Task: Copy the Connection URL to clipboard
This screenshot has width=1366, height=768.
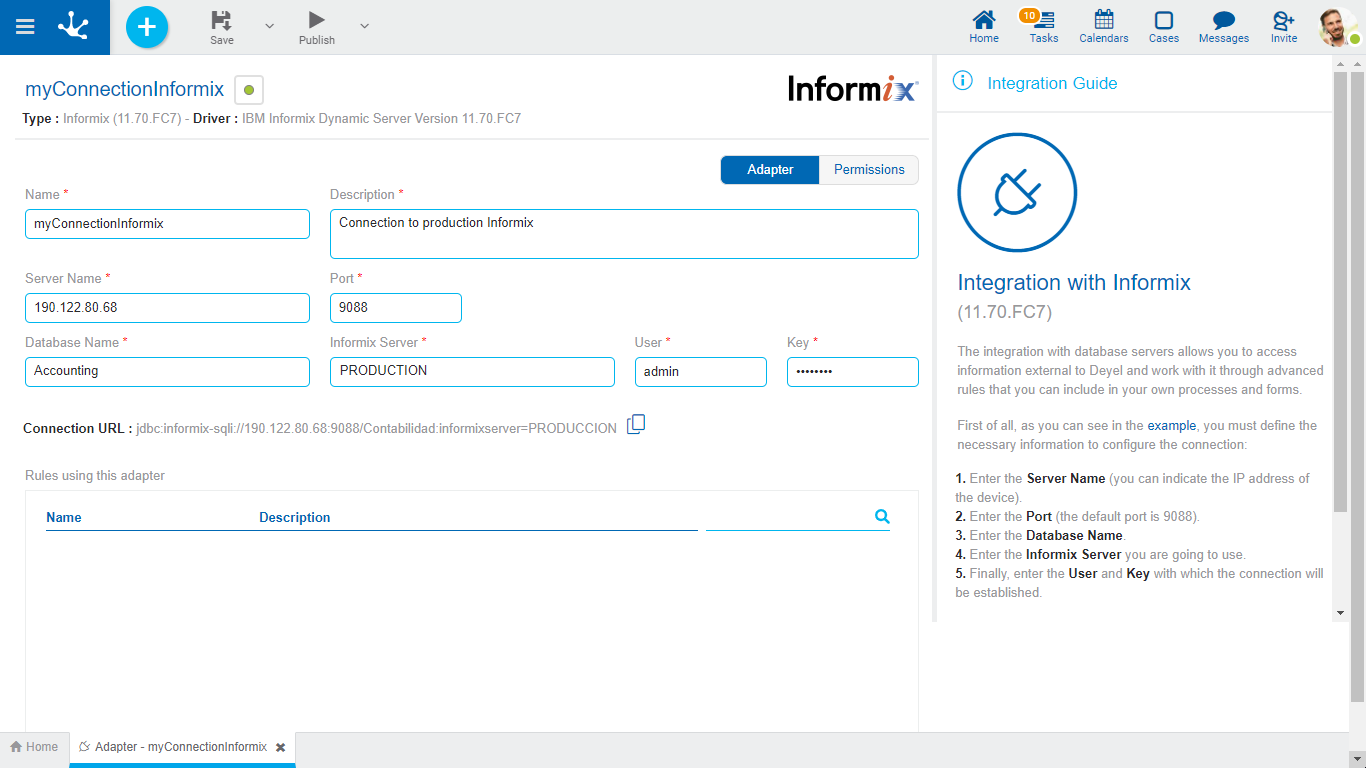Action: click(636, 425)
